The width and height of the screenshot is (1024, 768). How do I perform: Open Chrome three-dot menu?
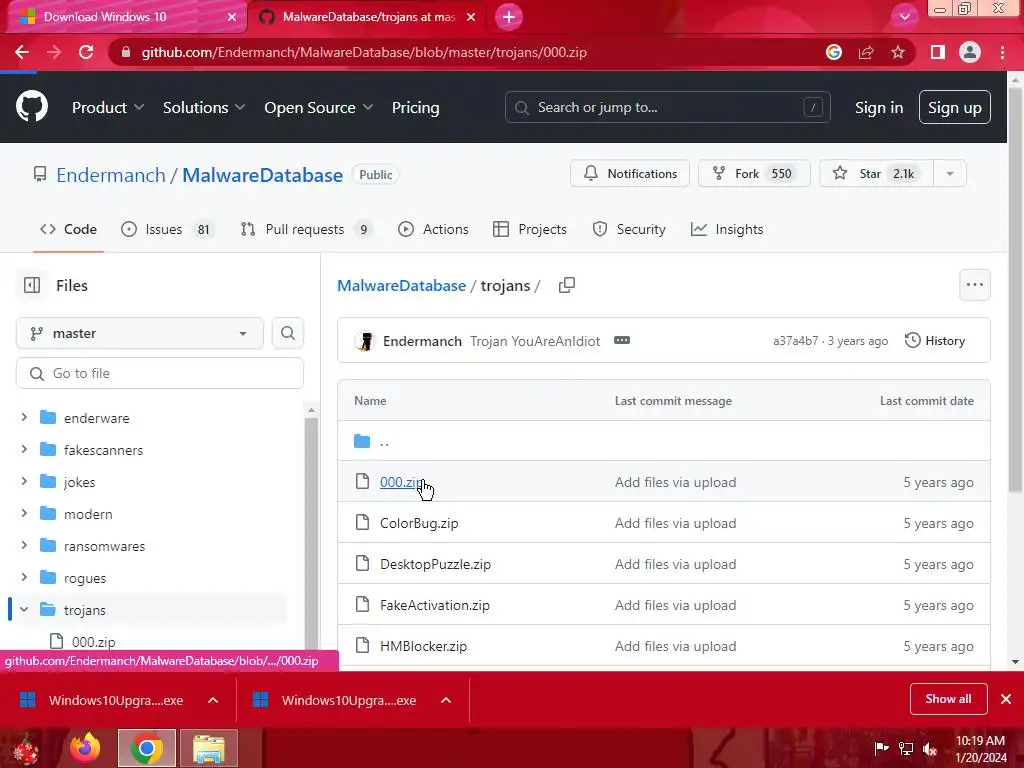point(1002,52)
